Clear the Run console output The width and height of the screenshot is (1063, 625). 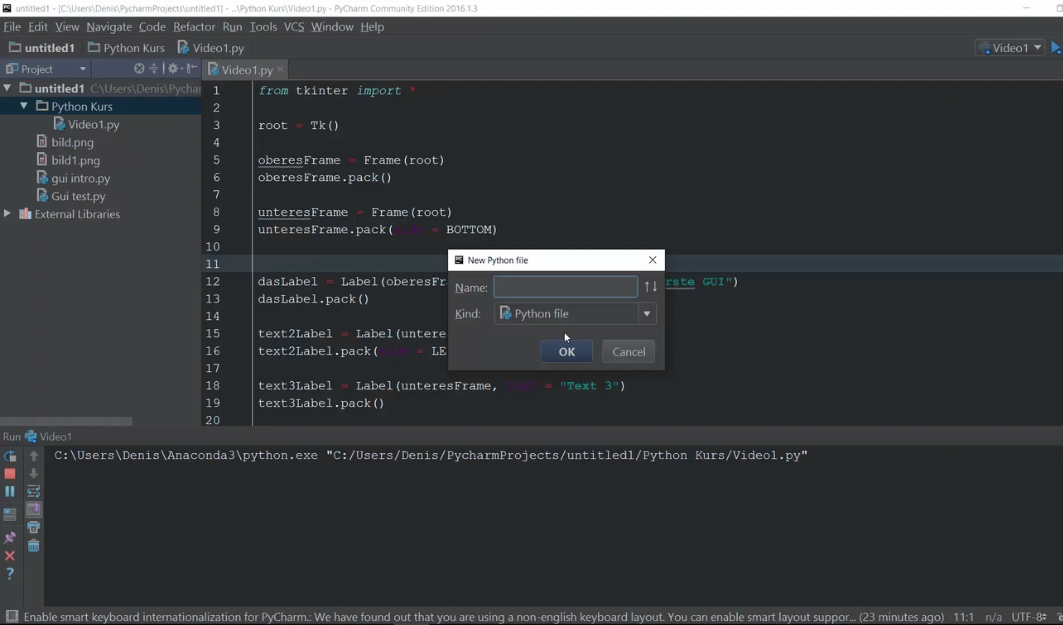click(x=33, y=545)
